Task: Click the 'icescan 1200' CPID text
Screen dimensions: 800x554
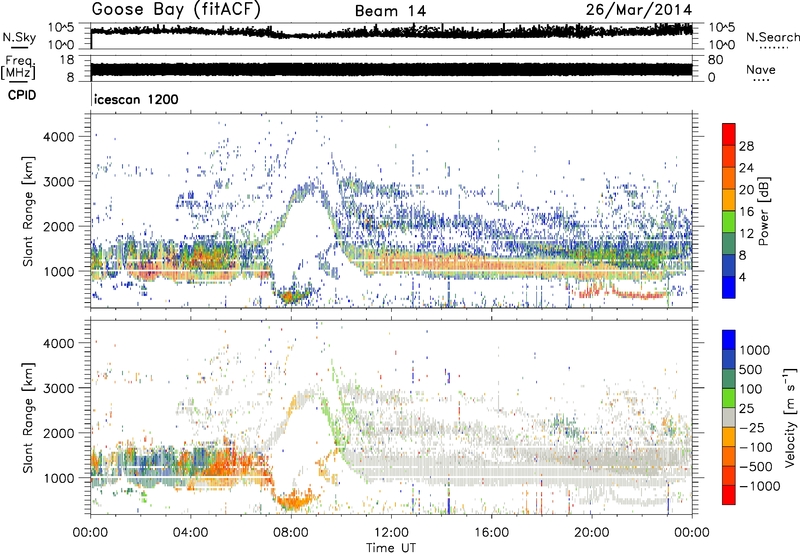Action: (136, 99)
